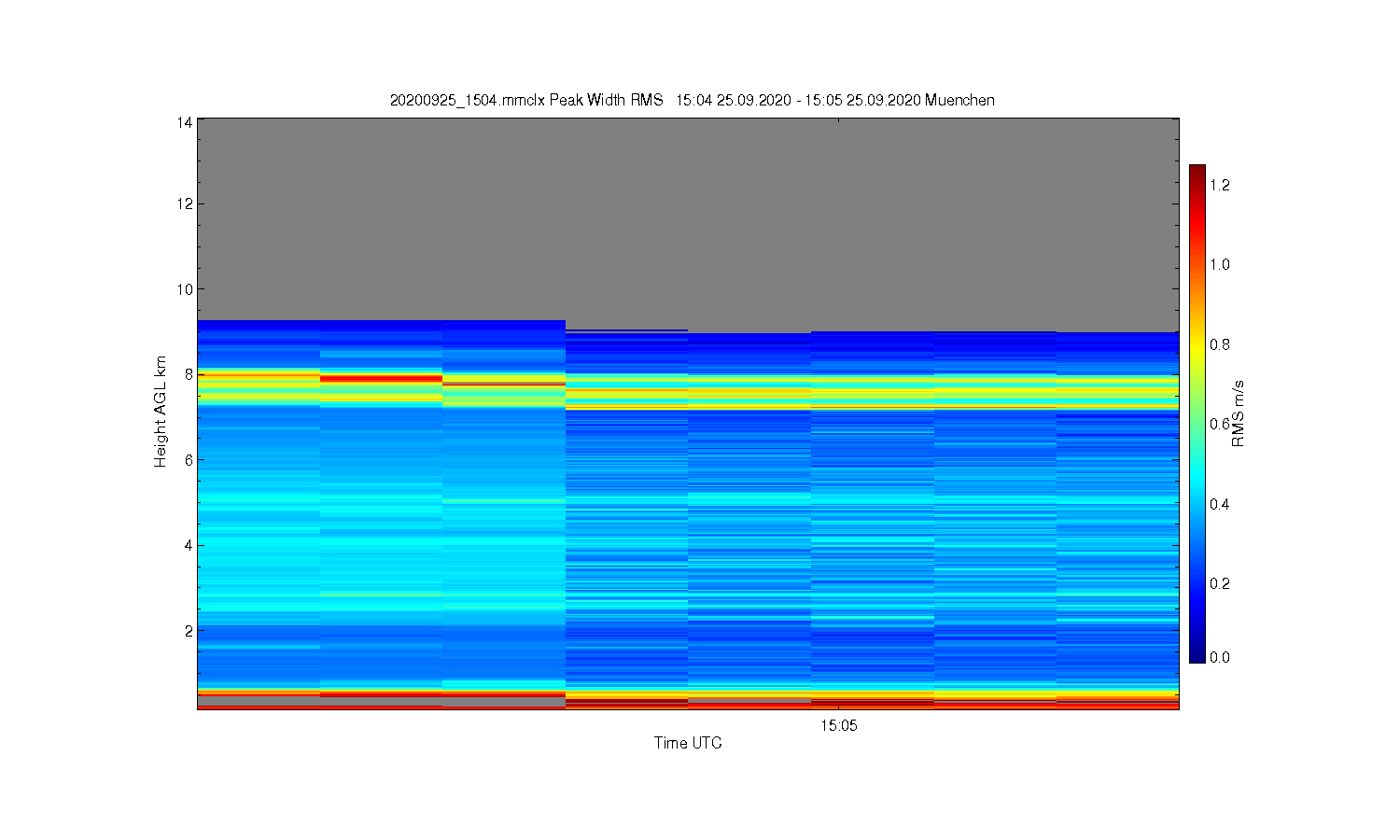Click the 6 km height tick label
Screen dimensions: 1400x840
[x=189, y=459]
